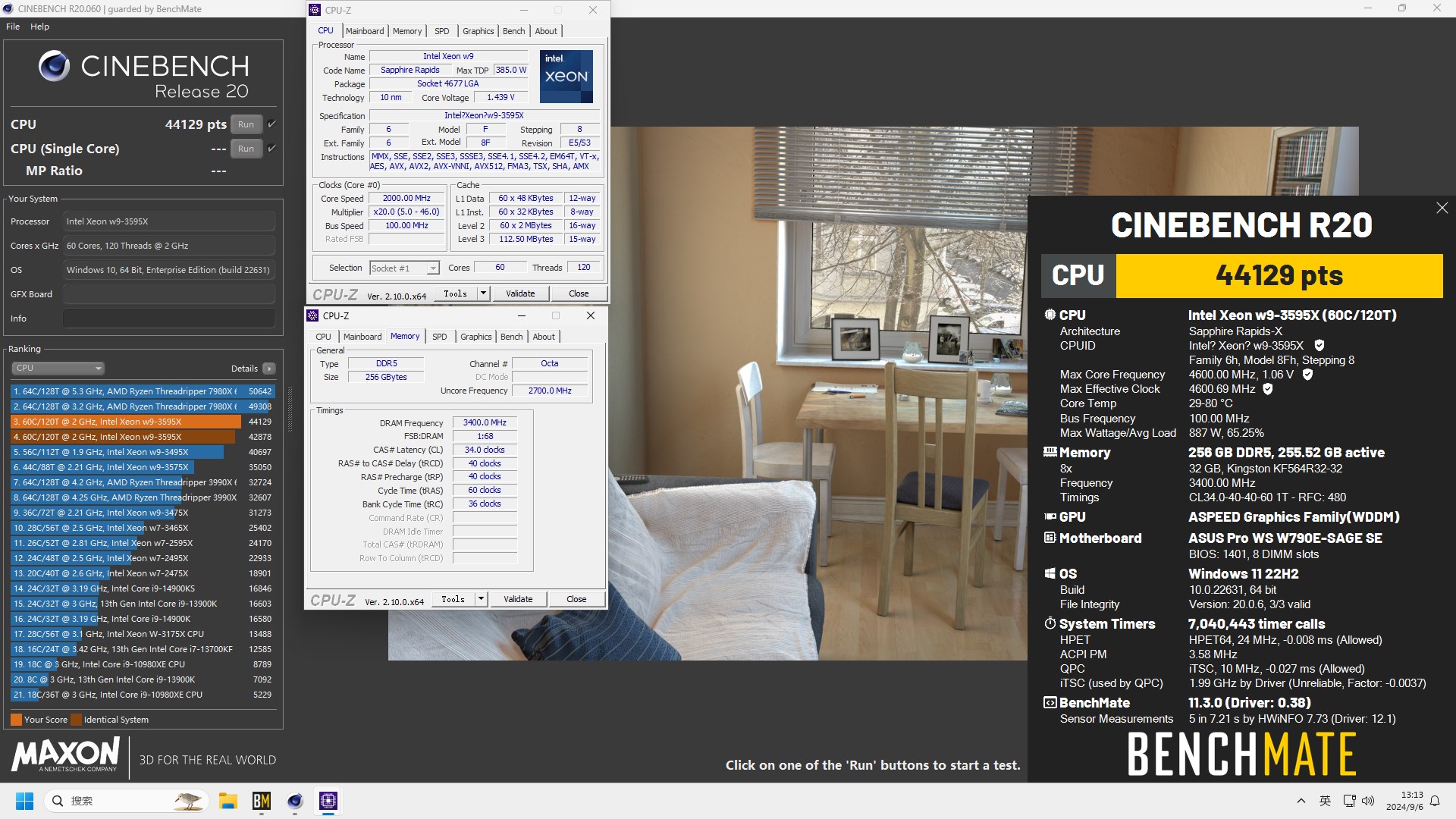Open the notification center bell
The width and height of the screenshot is (1456, 819).
coord(1435,801)
